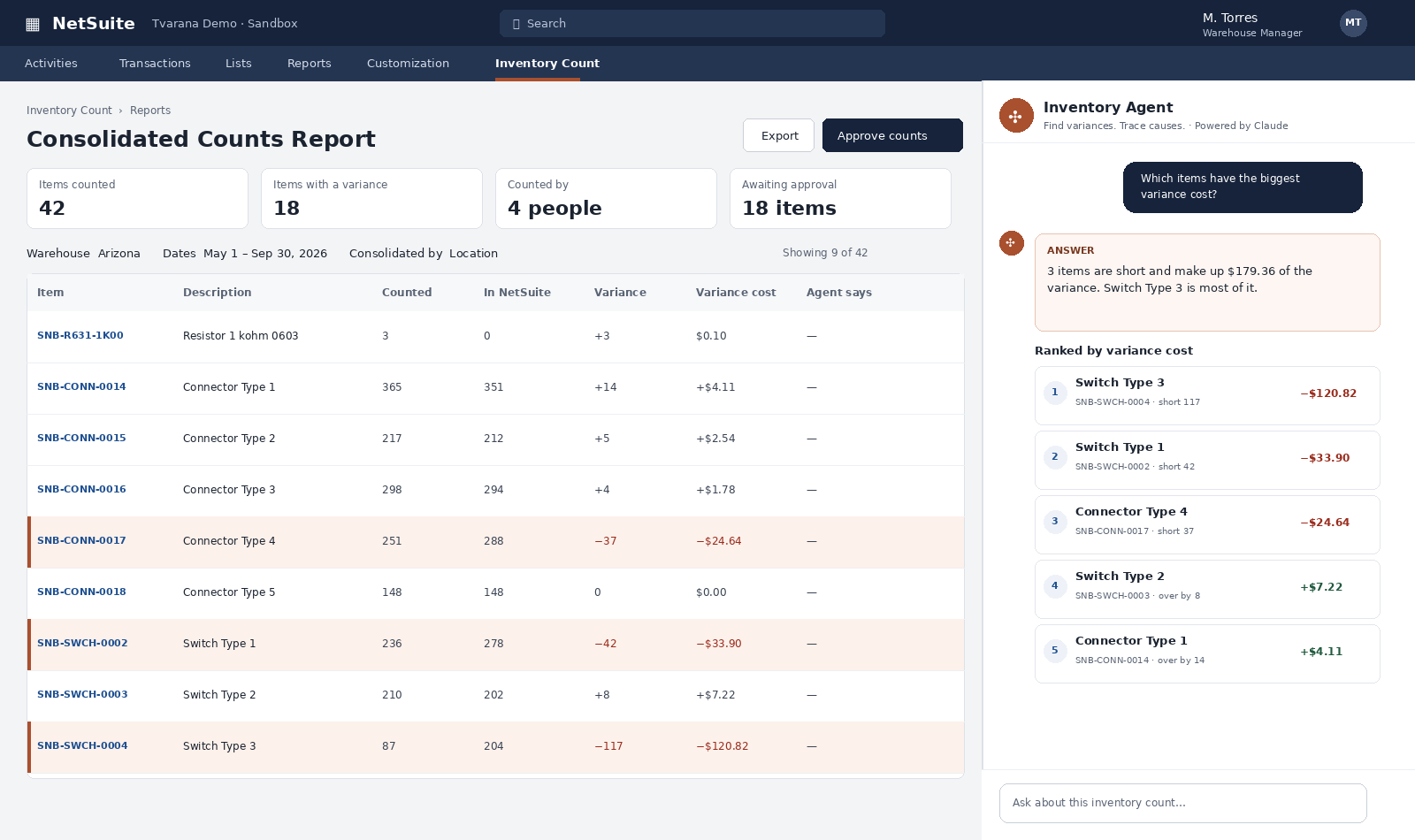Select rank 3 badge for Connector Type 4
Image resolution: width=1415 pixels, height=840 pixels.
pos(1055,522)
